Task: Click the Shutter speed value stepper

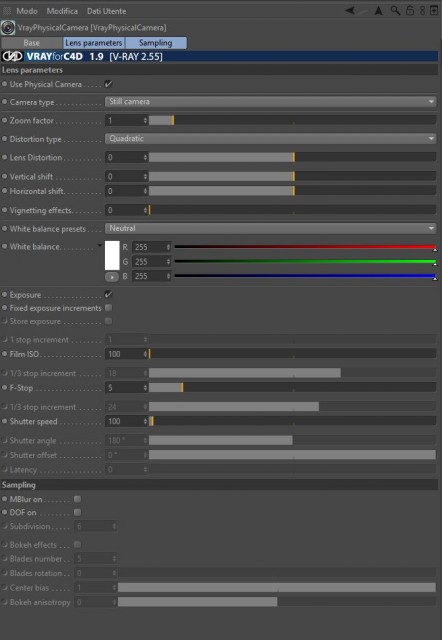Action: coord(145,421)
